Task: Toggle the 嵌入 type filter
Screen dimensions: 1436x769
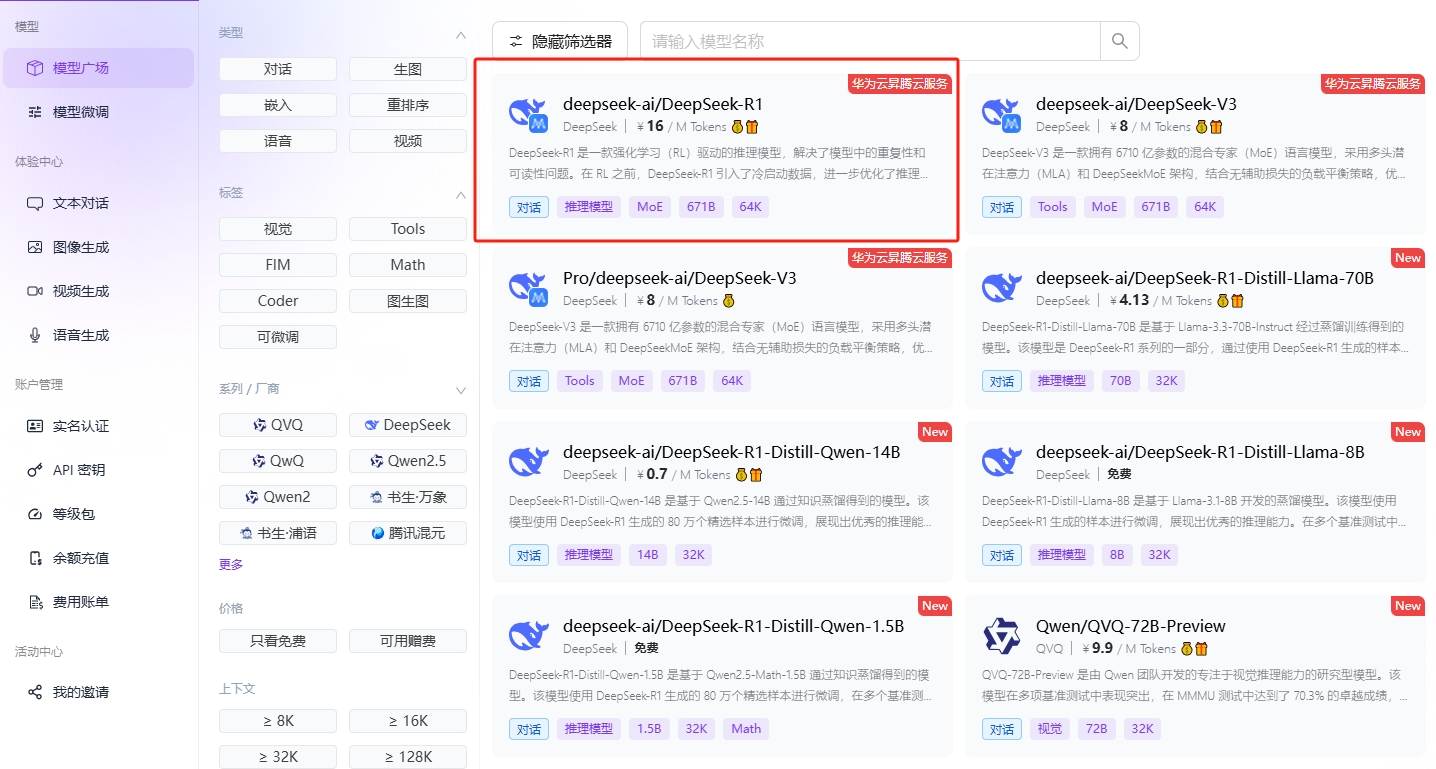Action: pyautogui.click(x=278, y=105)
